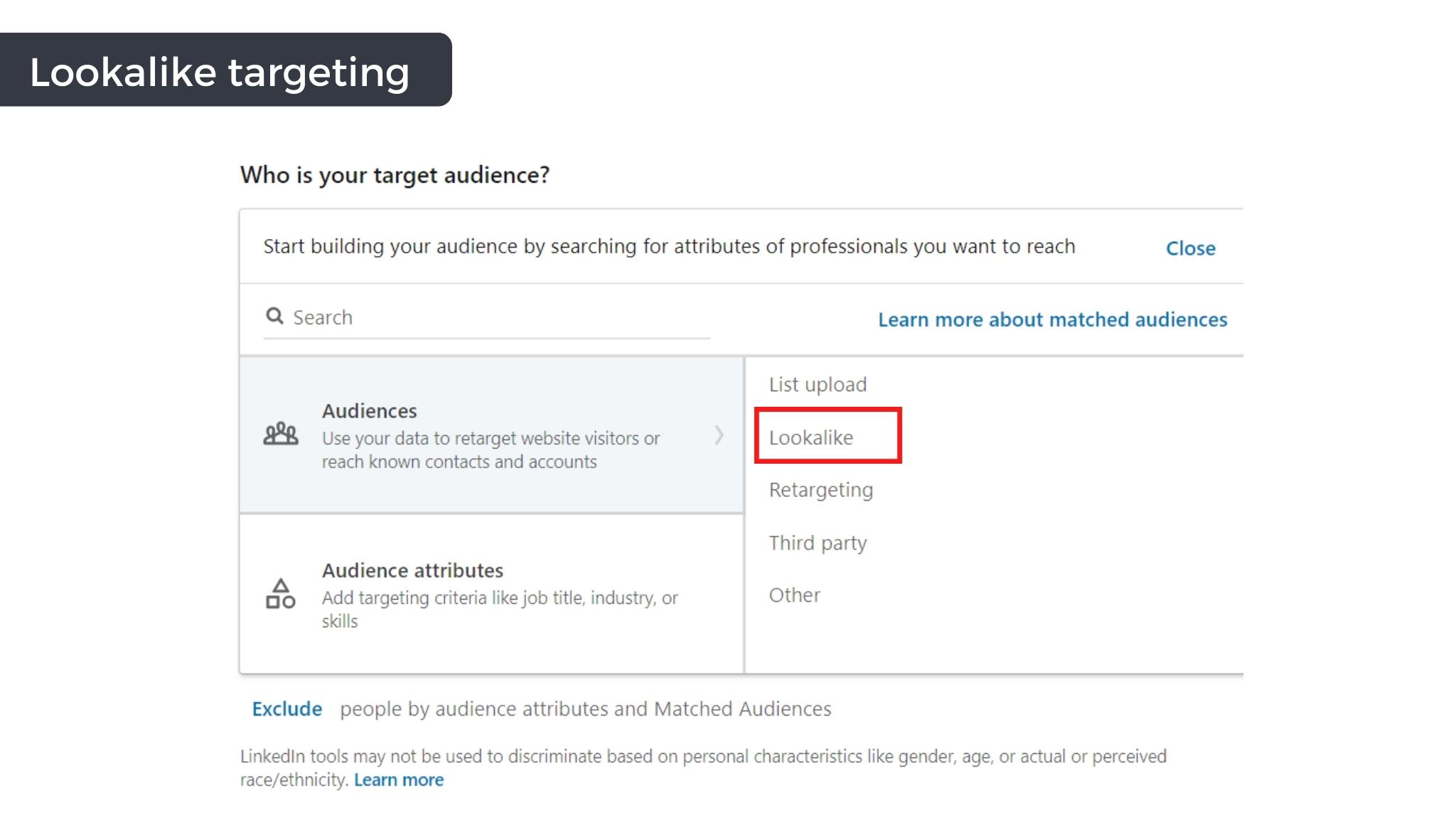1456x825 pixels.
Task: Pick the Third party audience option
Action: (818, 543)
